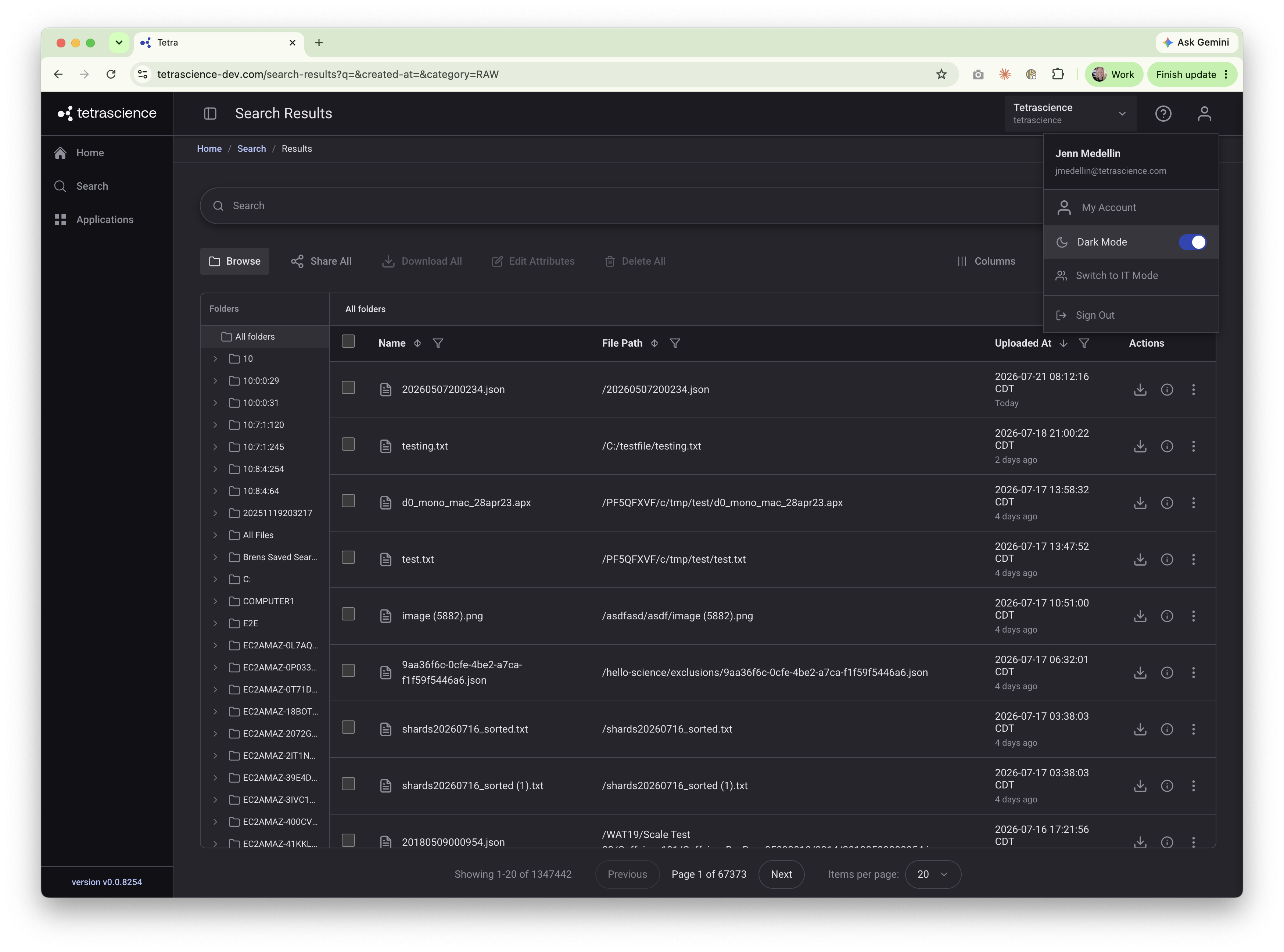This screenshot has width=1284, height=952.
Task: Click into the Search input field
Action: pyautogui.click(x=622, y=206)
